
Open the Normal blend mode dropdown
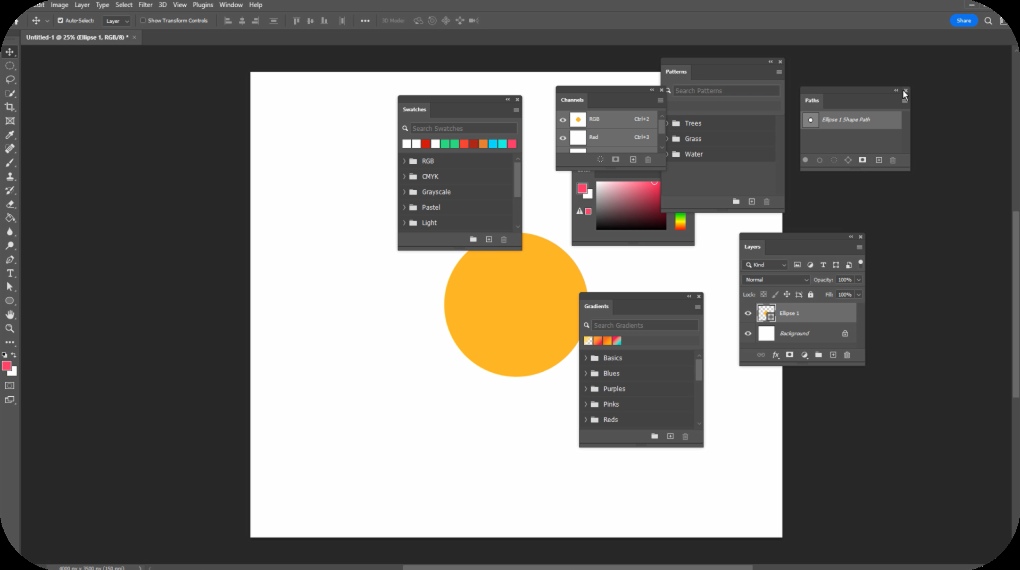(x=776, y=280)
